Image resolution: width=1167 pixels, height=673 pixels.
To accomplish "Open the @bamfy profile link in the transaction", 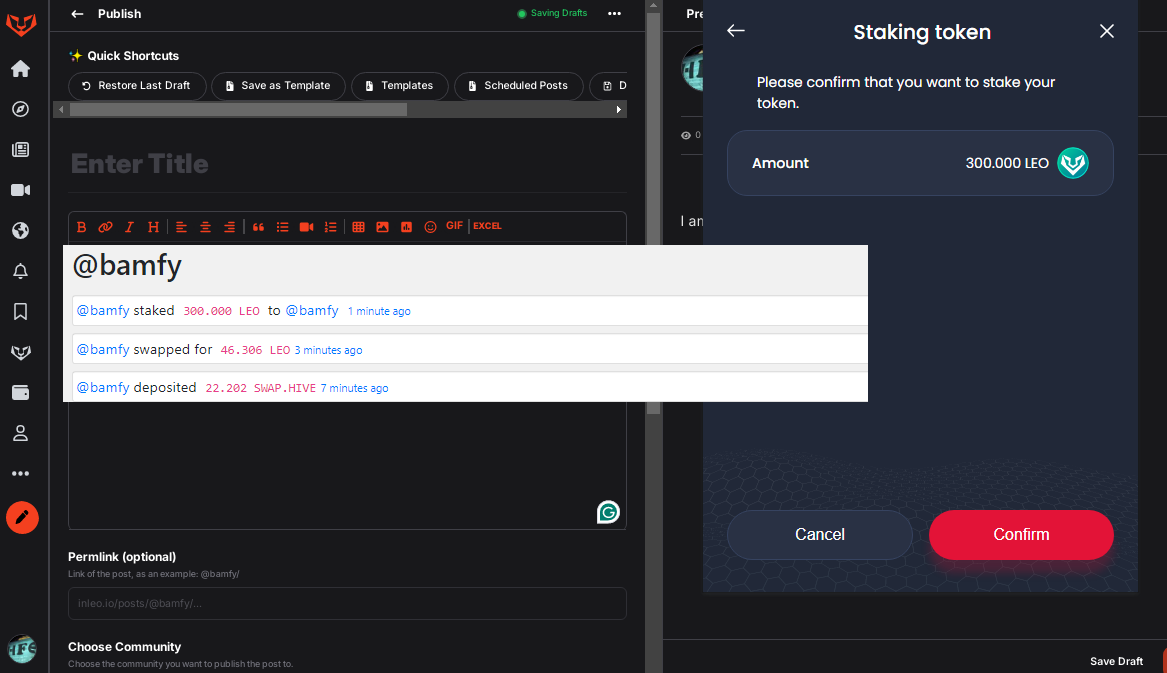I will 103,310.
